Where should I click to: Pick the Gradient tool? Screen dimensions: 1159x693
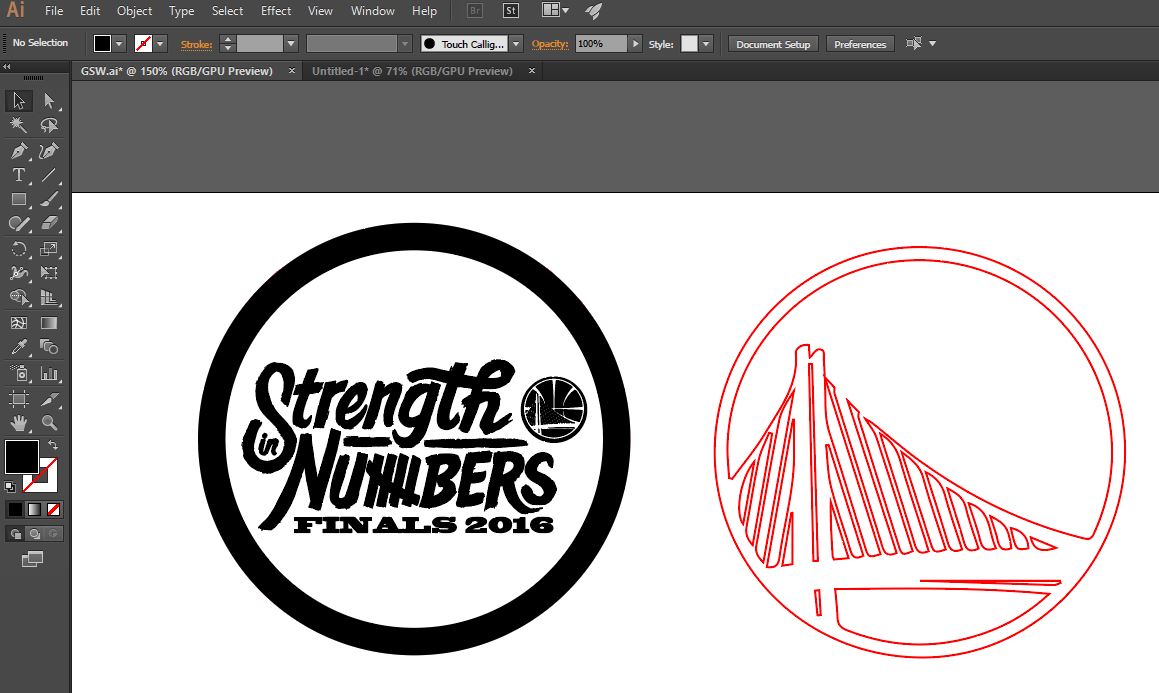point(49,323)
